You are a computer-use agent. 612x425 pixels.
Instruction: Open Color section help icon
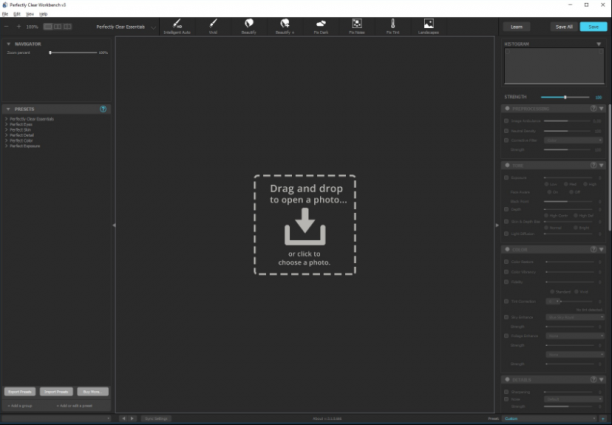pyautogui.click(x=593, y=249)
